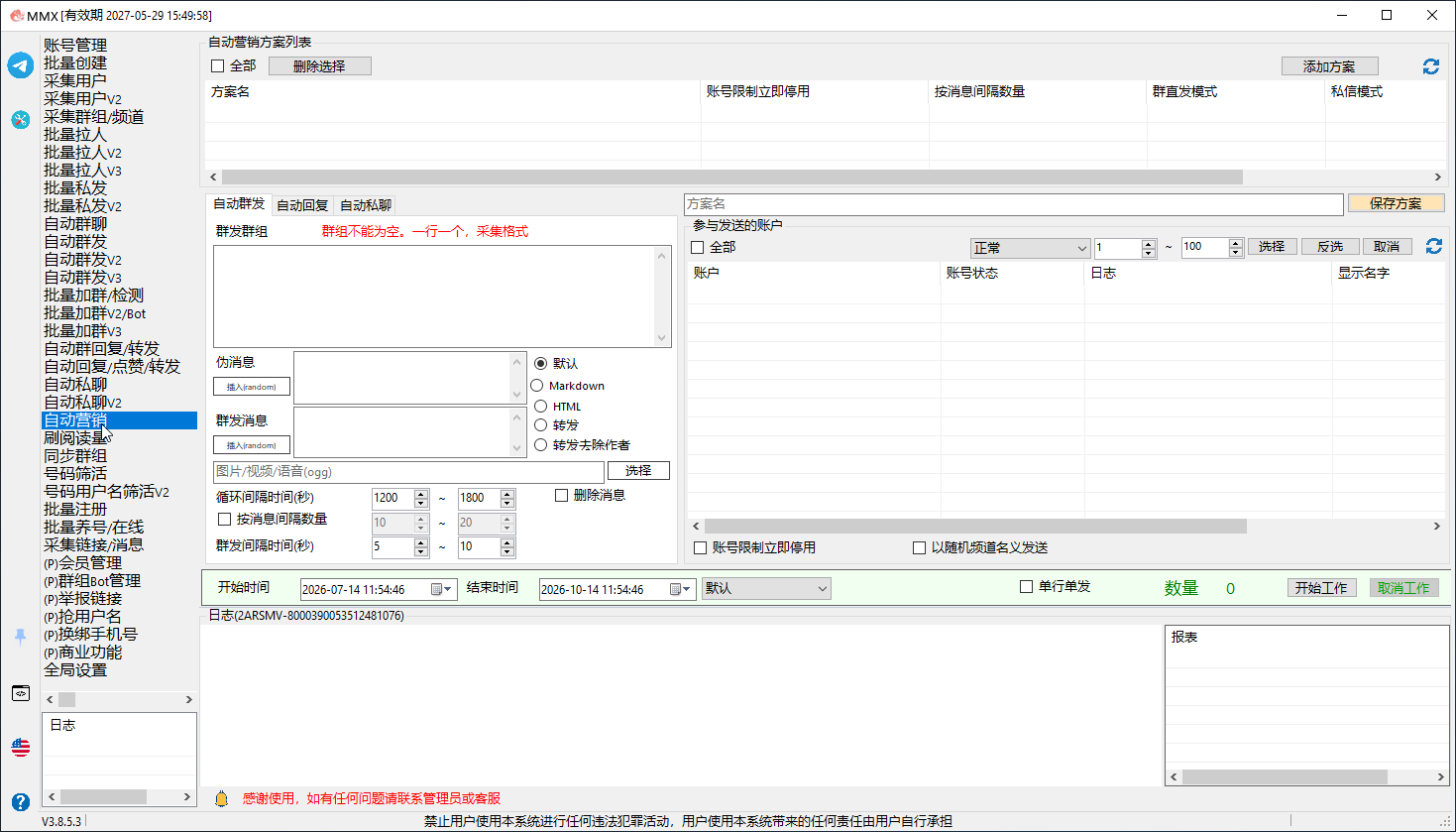Click 开始工作 button
Screen dimensions: 1456x832
tap(1321, 588)
